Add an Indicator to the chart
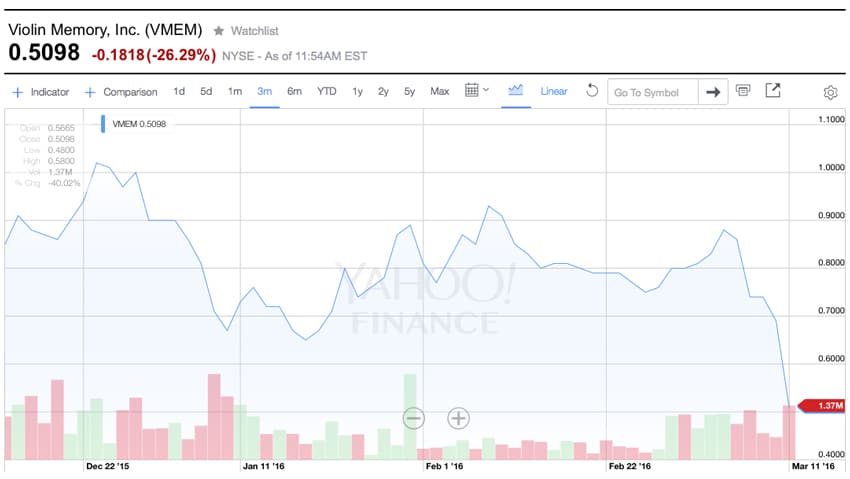Viewport: 850px width, 479px height. [x=41, y=92]
